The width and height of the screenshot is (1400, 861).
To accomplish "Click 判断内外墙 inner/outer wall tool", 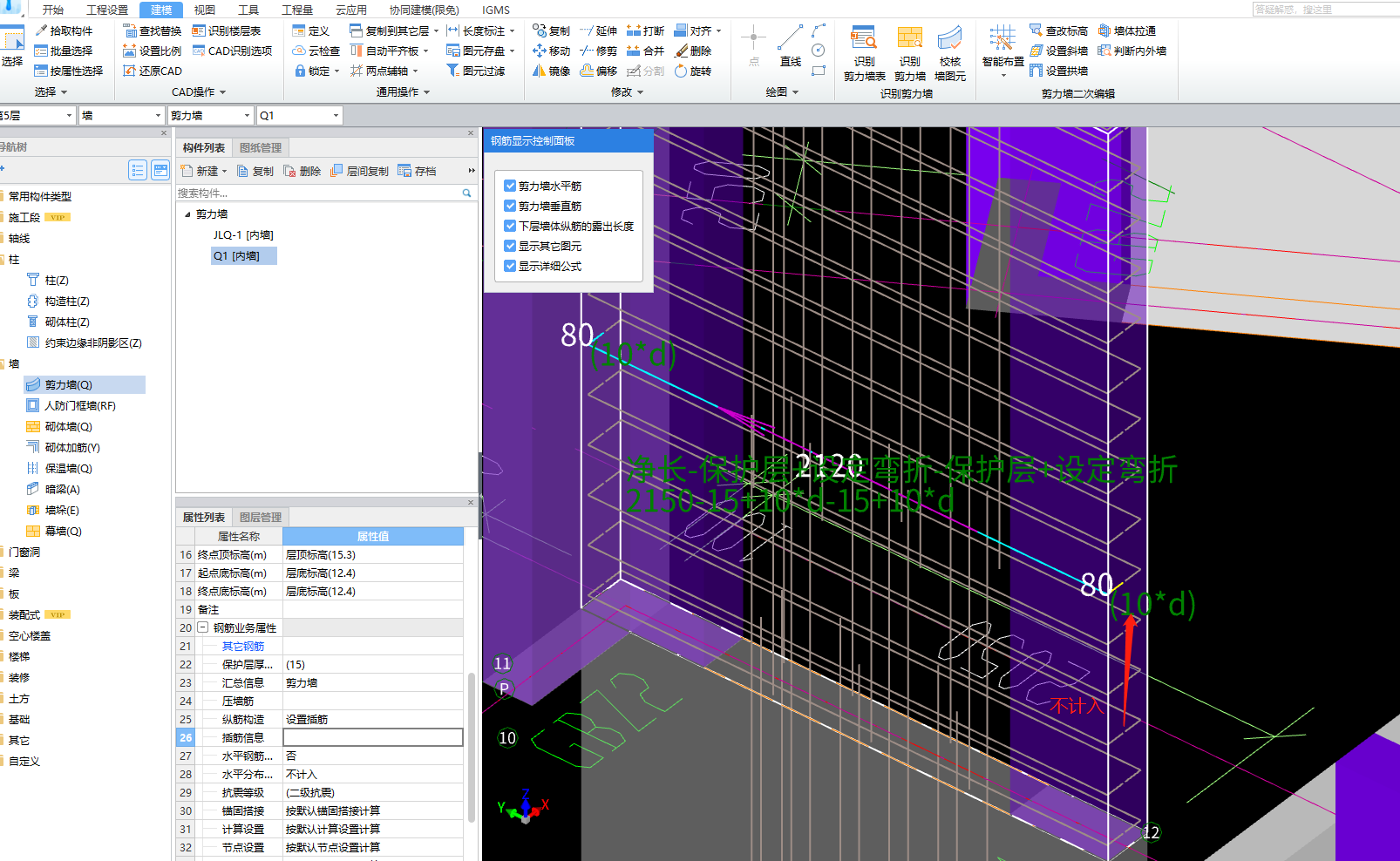I will pyautogui.click(x=1132, y=51).
